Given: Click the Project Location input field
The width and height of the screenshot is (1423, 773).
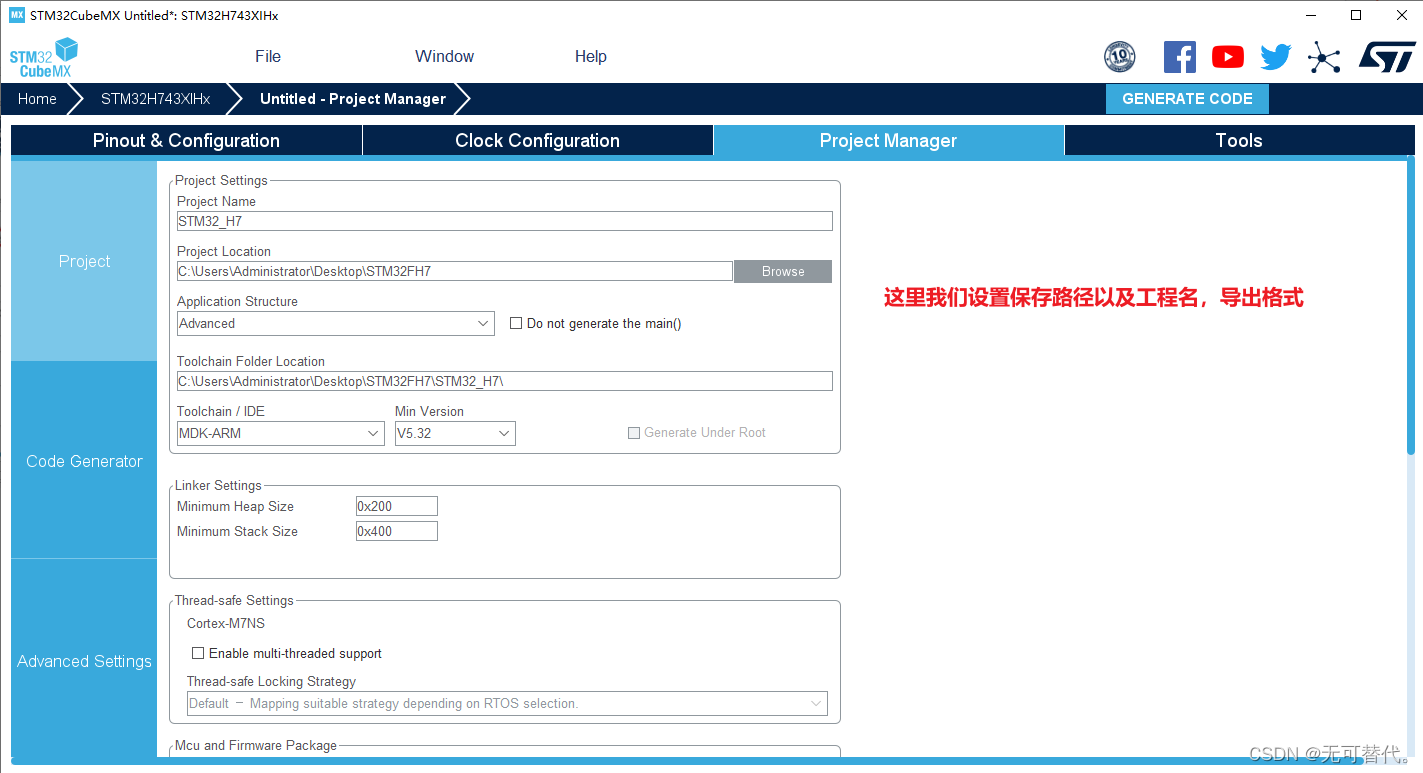Looking at the screenshot, I should click(x=455, y=271).
